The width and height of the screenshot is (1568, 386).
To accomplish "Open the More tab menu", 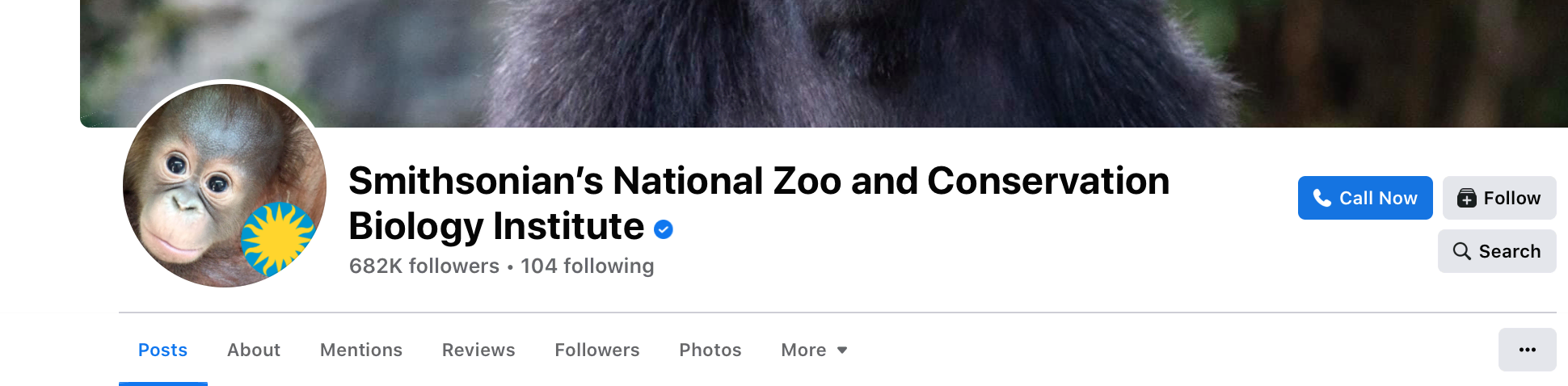I will tap(804, 350).
